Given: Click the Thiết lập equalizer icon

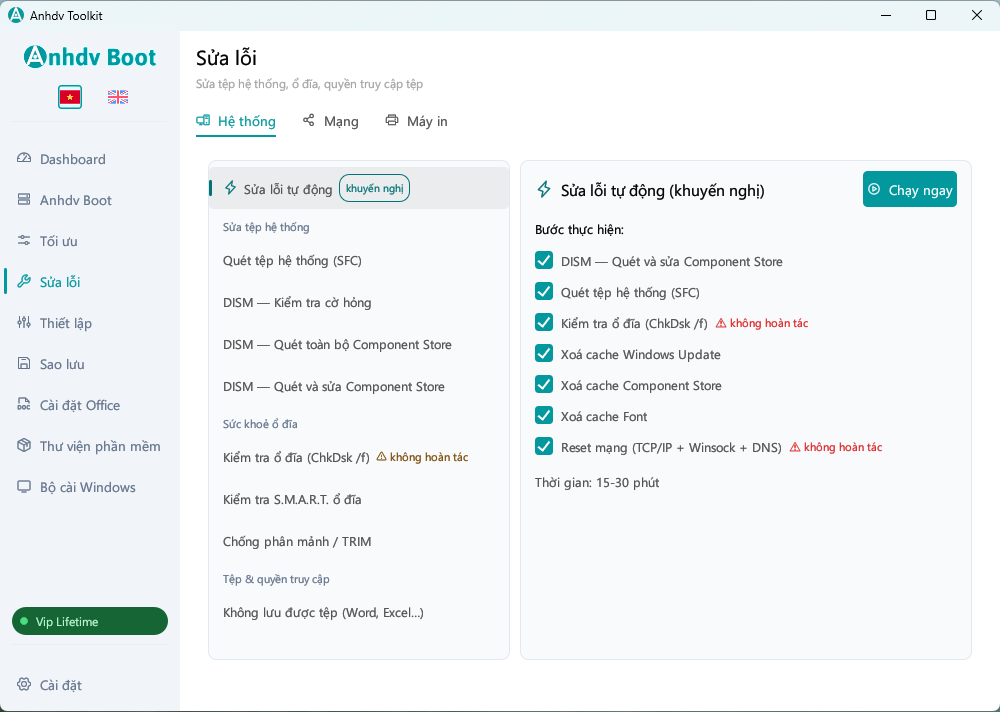Looking at the screenshot, I should coord(24,322).
